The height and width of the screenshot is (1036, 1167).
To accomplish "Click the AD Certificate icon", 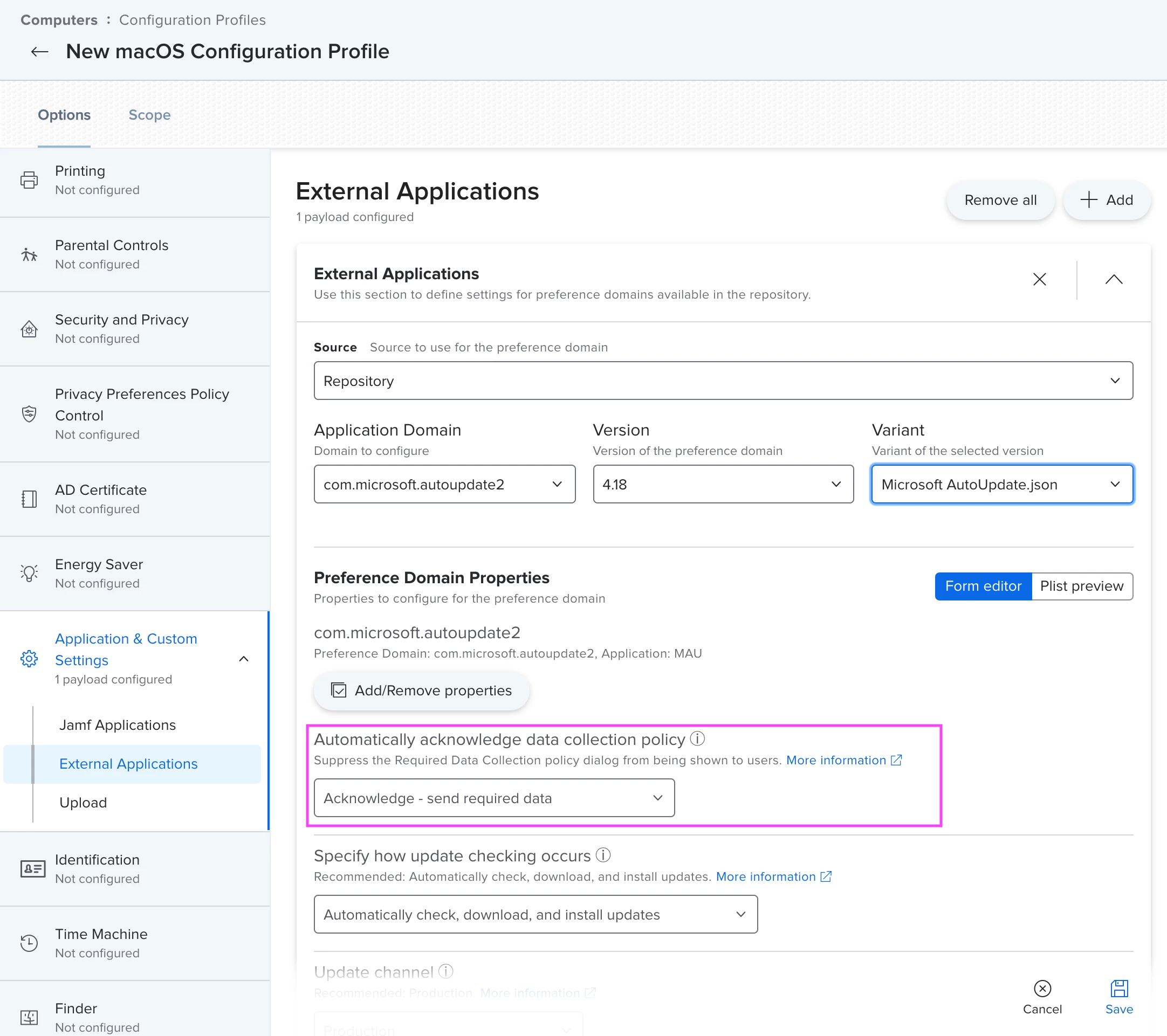I will point(29,499).
